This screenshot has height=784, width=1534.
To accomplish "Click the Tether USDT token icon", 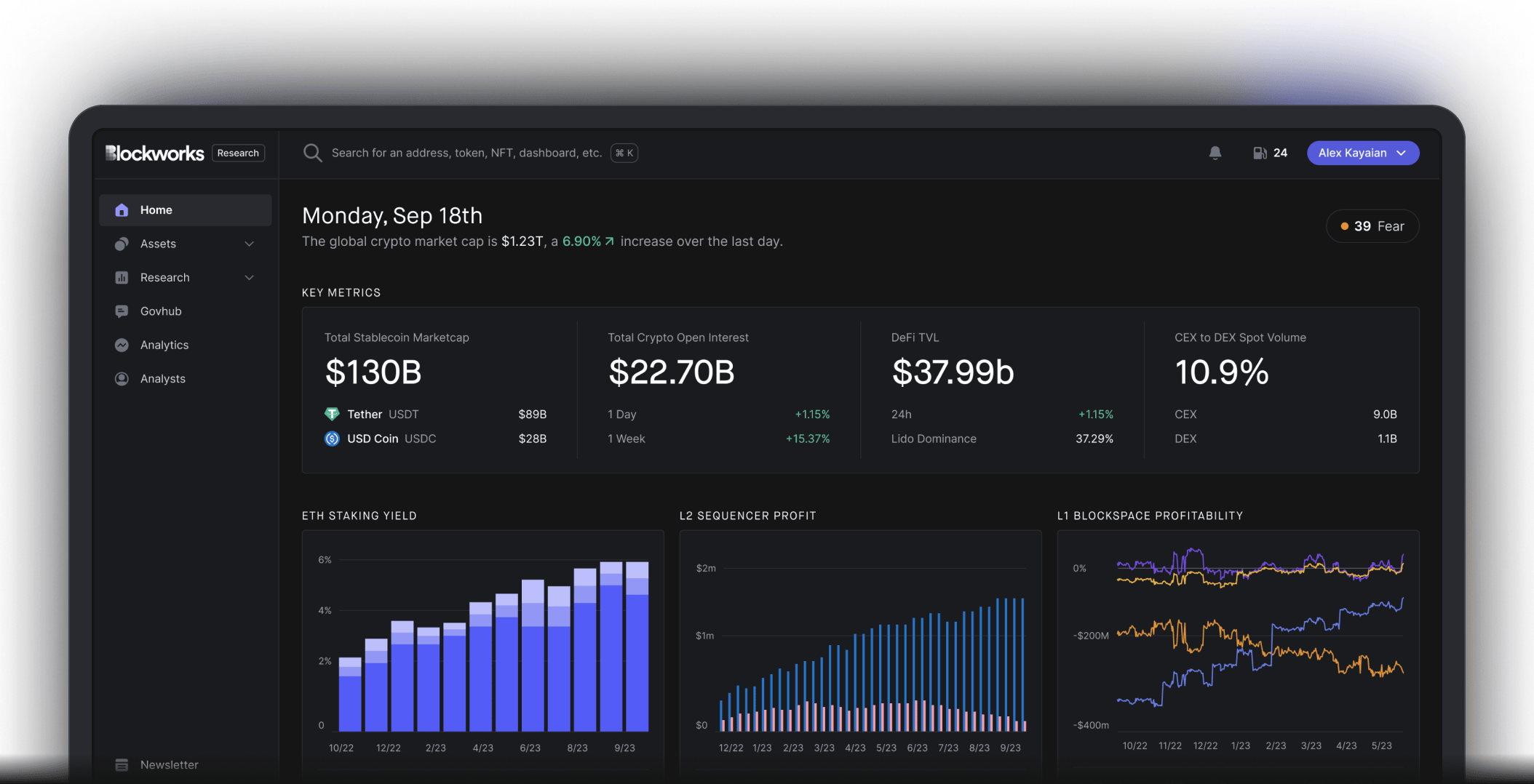I will pyautogui.click(x=332, y=414).
